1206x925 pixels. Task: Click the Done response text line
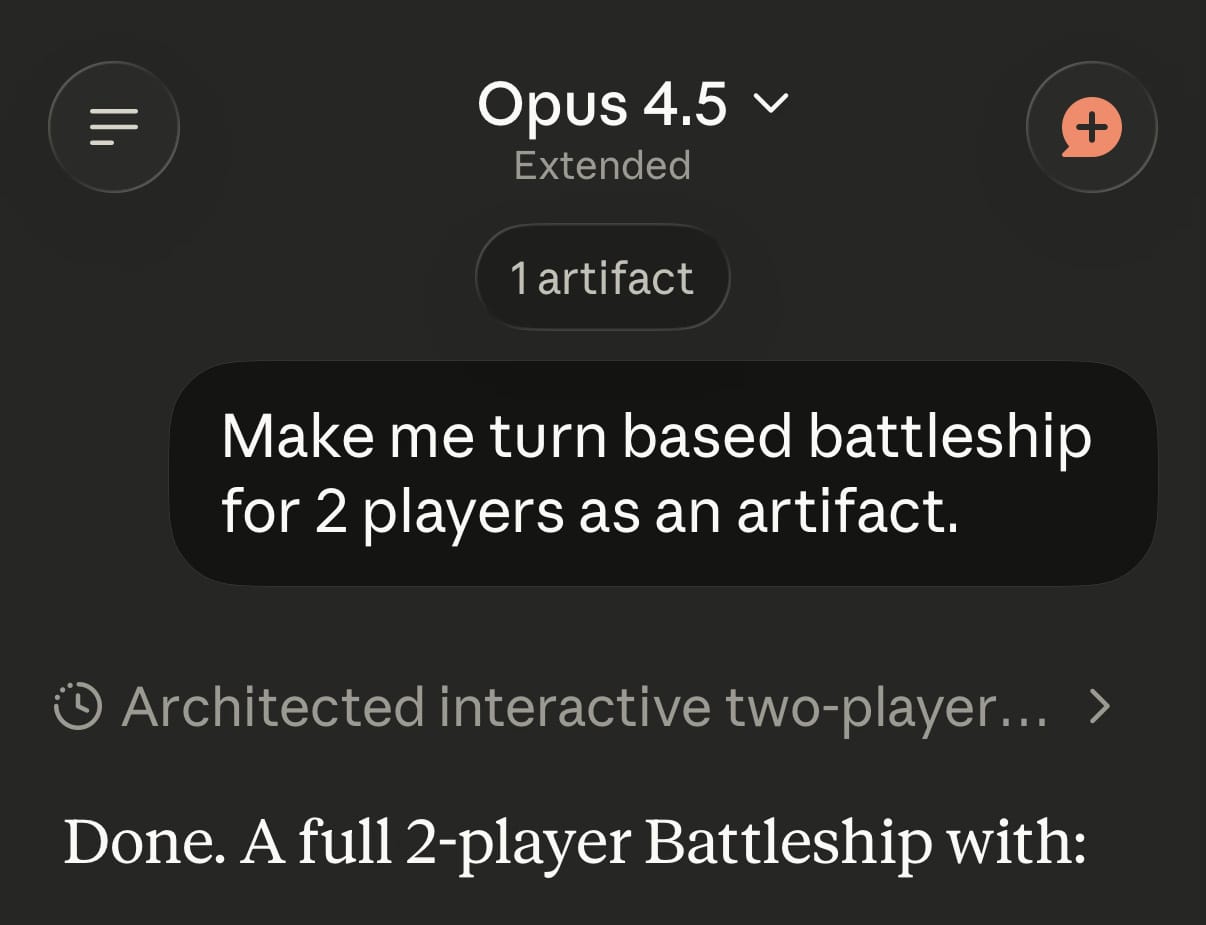[575, 843]
